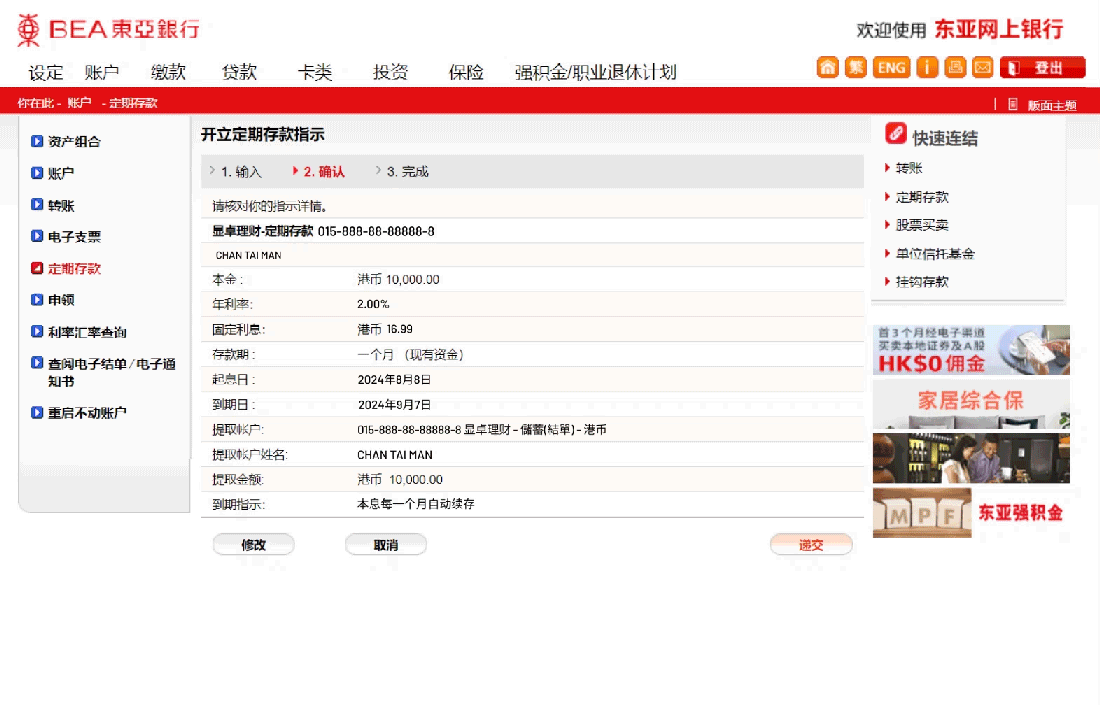Click the 2.00% interest rate value
The width and height of the screenshot is (1100, 705).
373,304
